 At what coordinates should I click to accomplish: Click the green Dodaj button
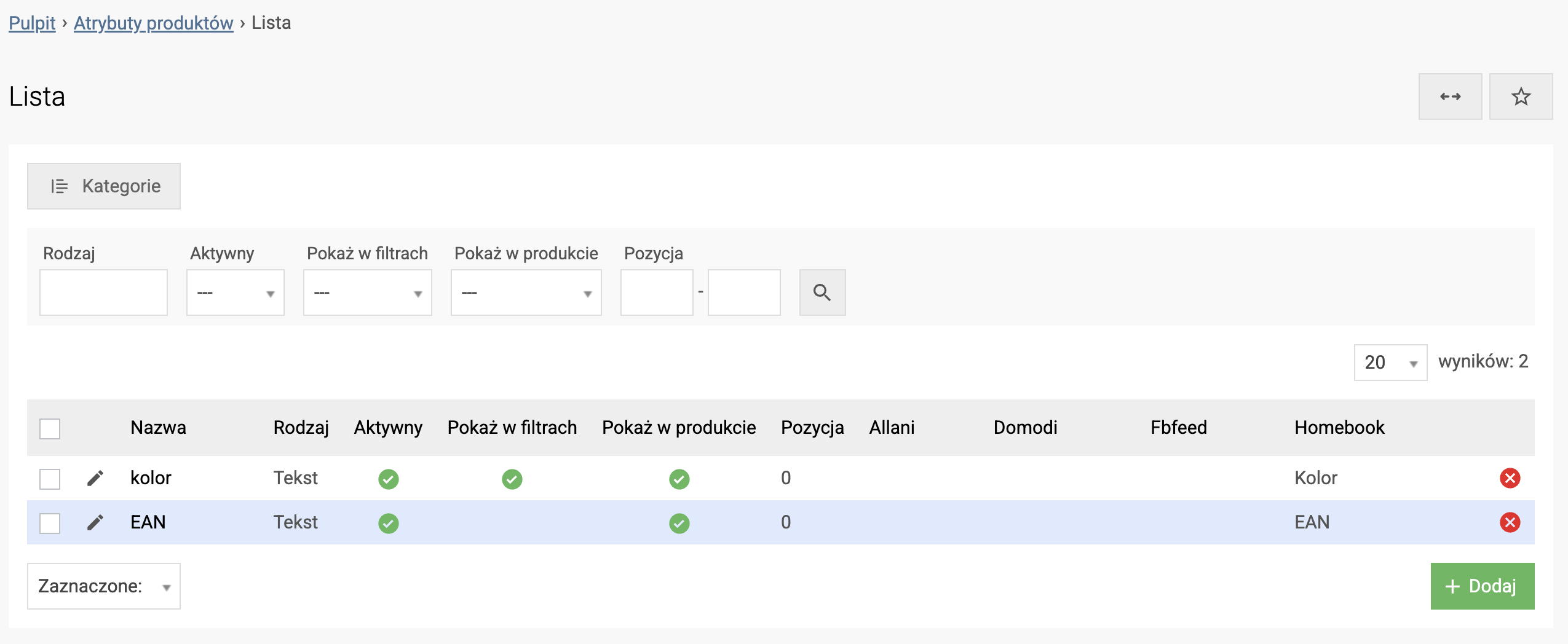(x=1483, y=586)
